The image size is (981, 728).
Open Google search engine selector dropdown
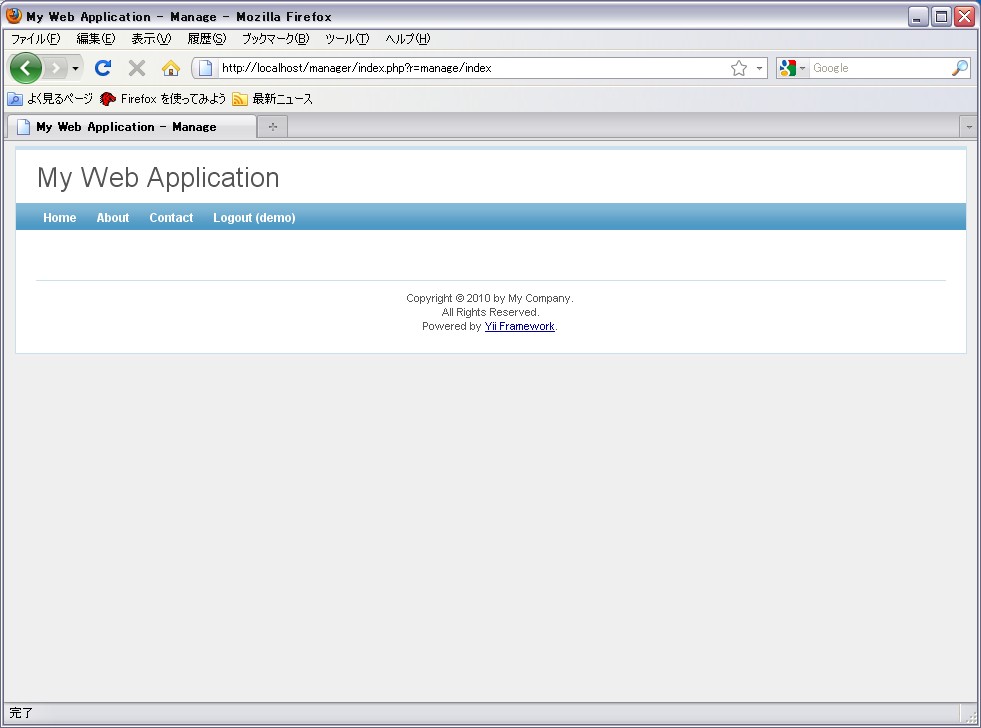[792, 68]
